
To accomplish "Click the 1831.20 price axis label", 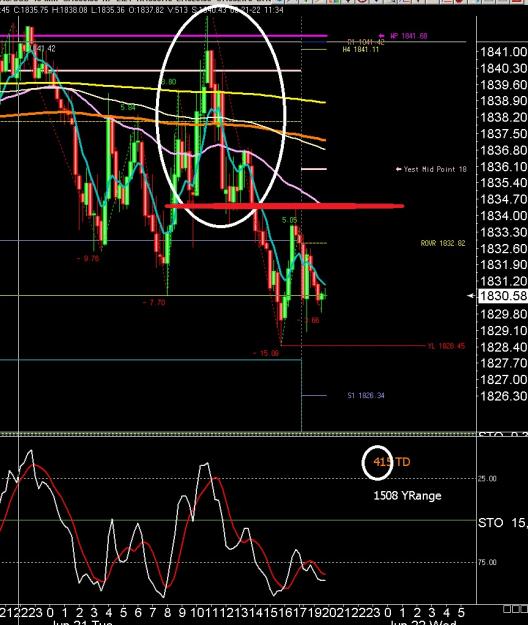I will pyautogui.click(x=504, y=281).
